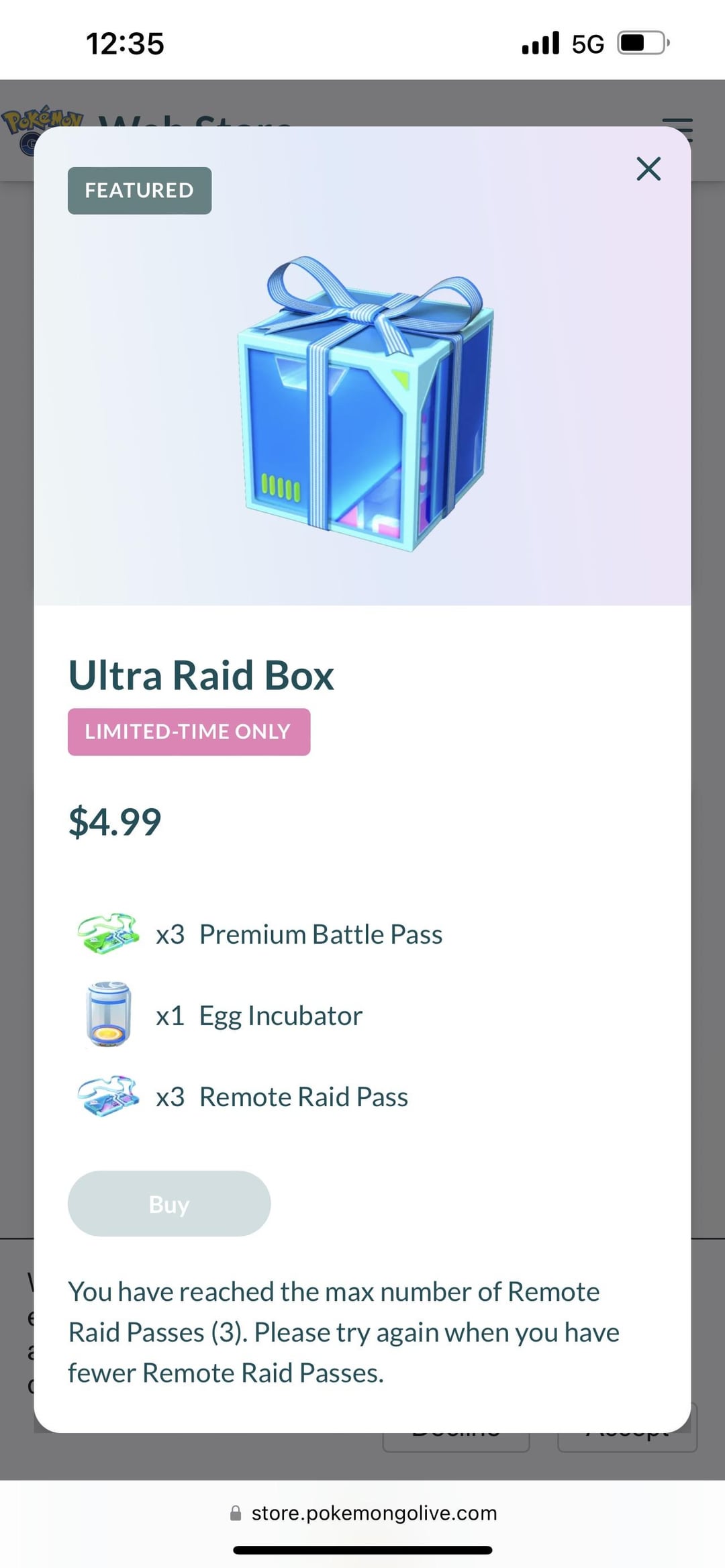Tap the max Remote Raid Passes message
Screen dimensions: 725x1568
pyautogui.click(x=344, y=1332)
